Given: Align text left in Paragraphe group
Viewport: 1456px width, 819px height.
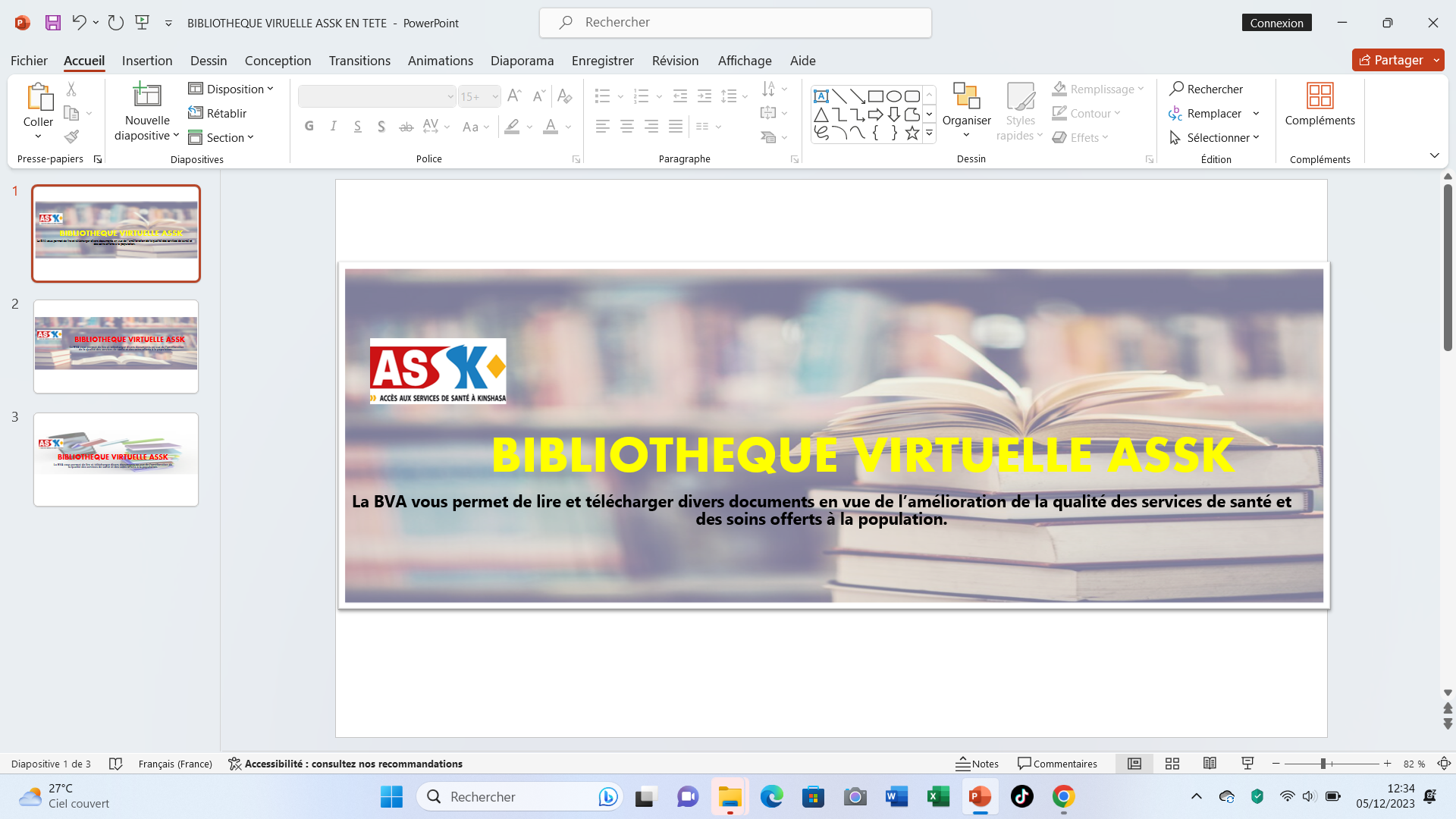Looking at the screenshot, I should (603, 126).
